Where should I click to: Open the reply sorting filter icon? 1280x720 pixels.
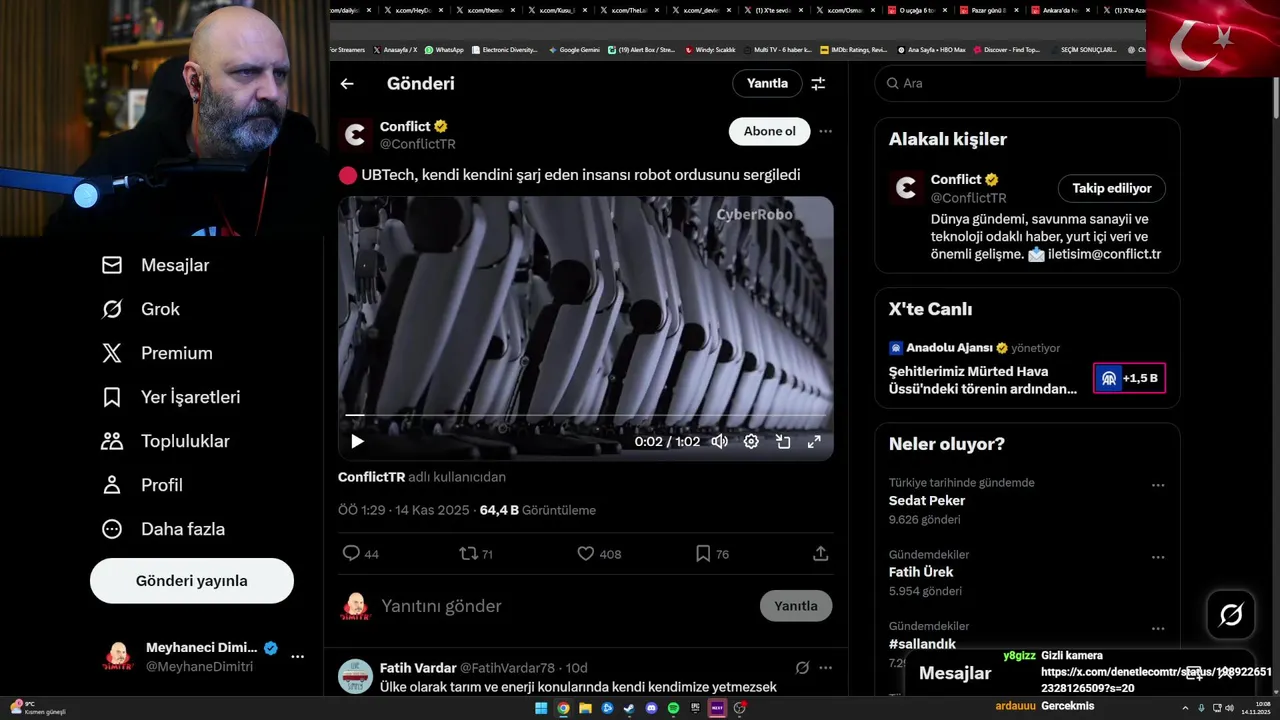[x=818, y=84]
